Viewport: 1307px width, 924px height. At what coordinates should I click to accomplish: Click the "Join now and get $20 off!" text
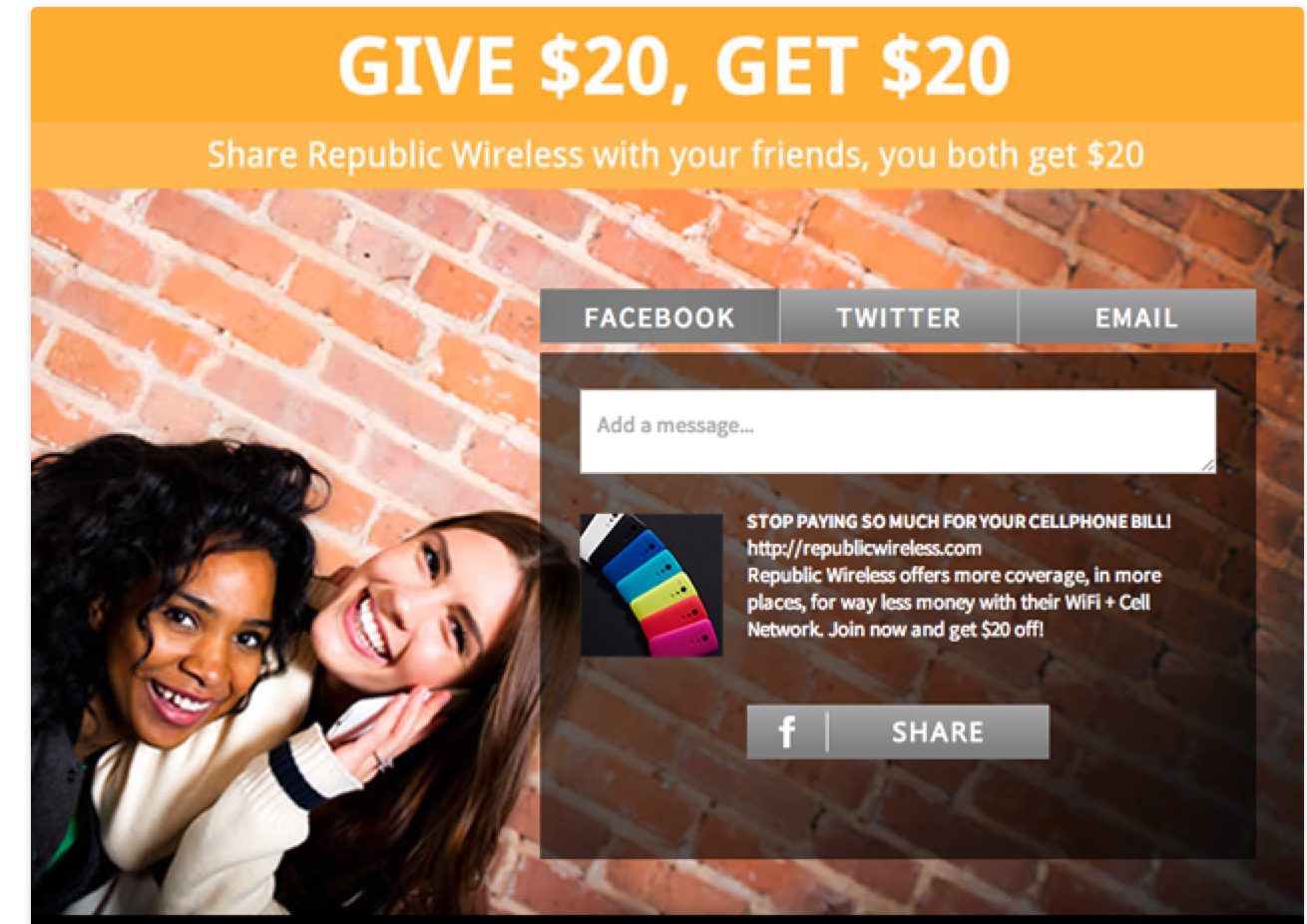tap(936, 629)
